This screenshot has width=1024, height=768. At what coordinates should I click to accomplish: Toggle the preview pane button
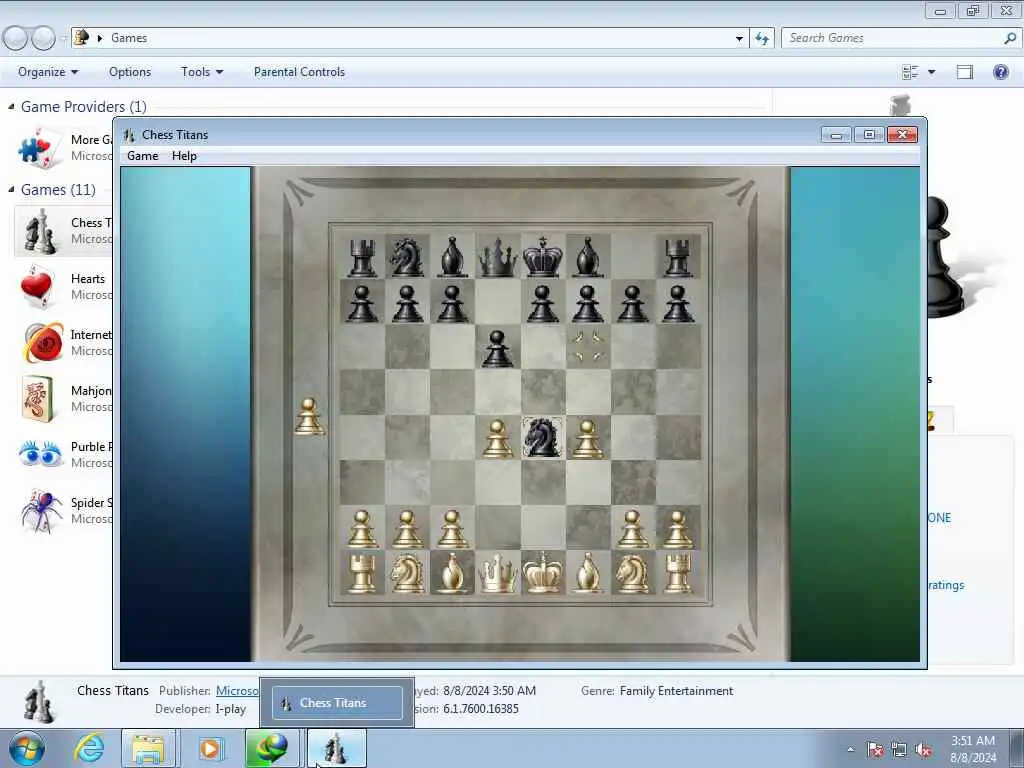(x=965, y=72)
